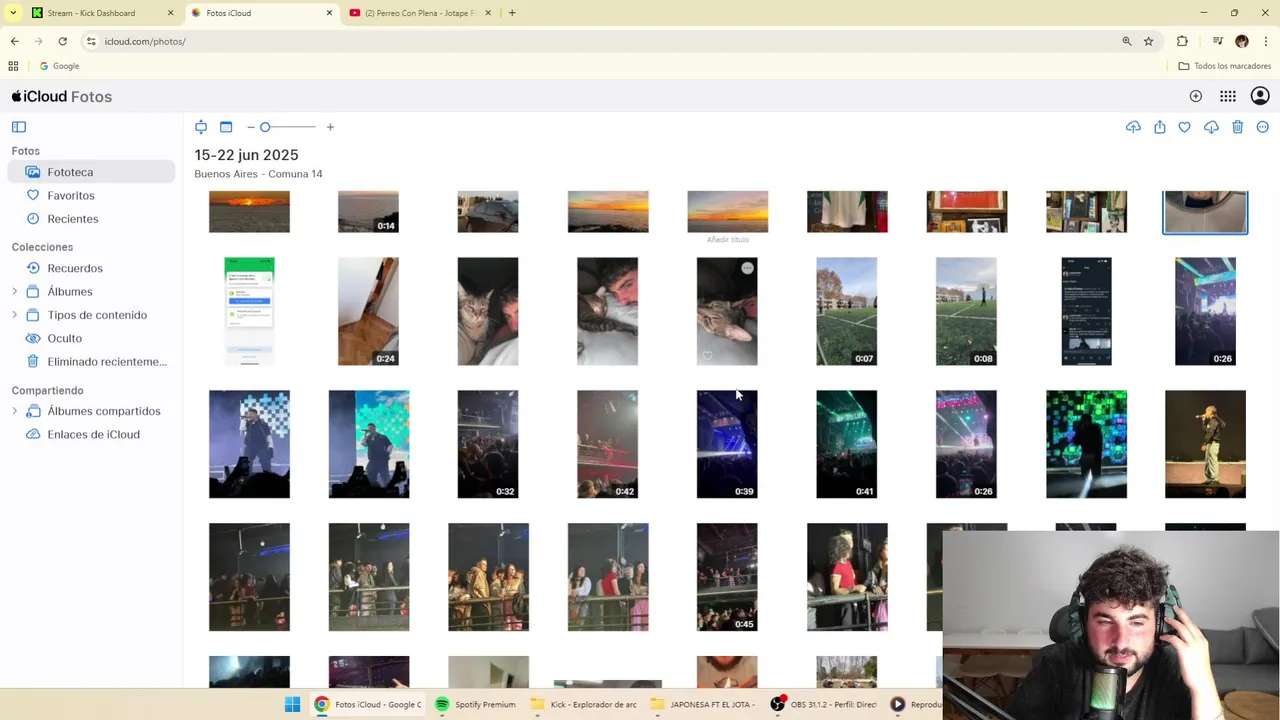Switch to Stream - Kick Dashboard tab
Viewport: 1280px width, 720px height.
tap(101, 13)
